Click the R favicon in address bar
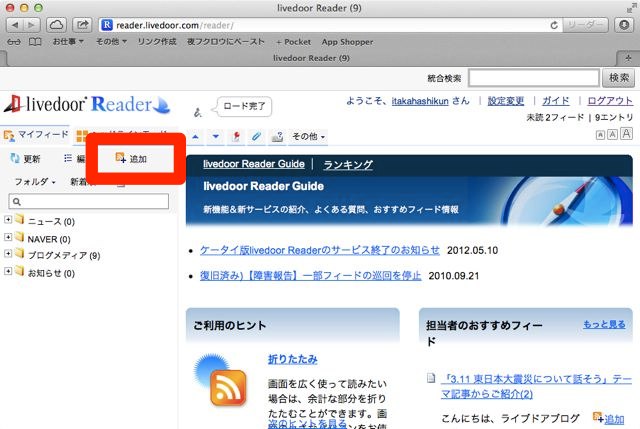This screenshot has height=429, width=640. click(107, 25)
